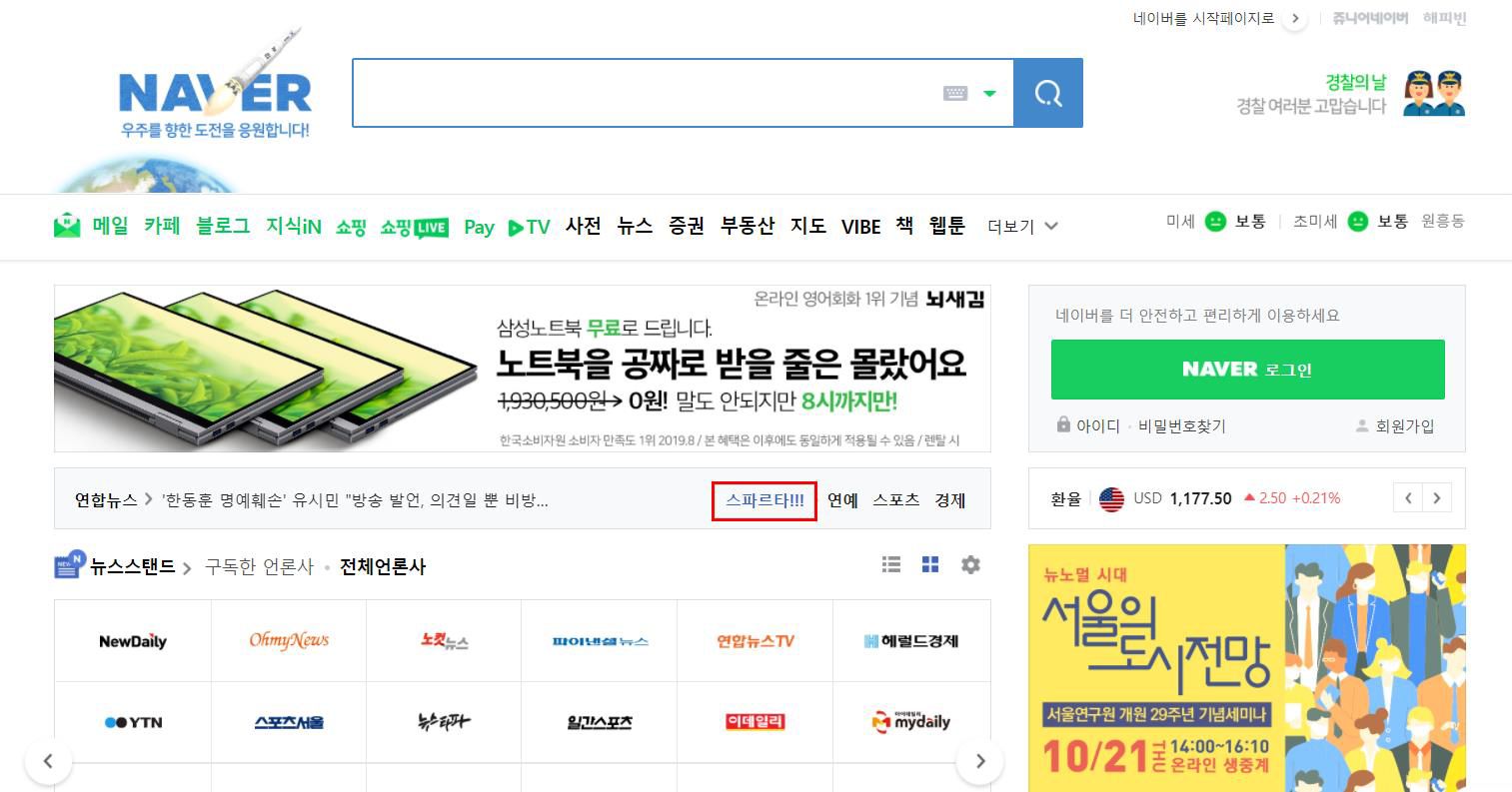Open the on-screen keyboard icon in search box
Image resolution: width=1512 pixels, height=792 pixels.
click(x=955, y=93)
